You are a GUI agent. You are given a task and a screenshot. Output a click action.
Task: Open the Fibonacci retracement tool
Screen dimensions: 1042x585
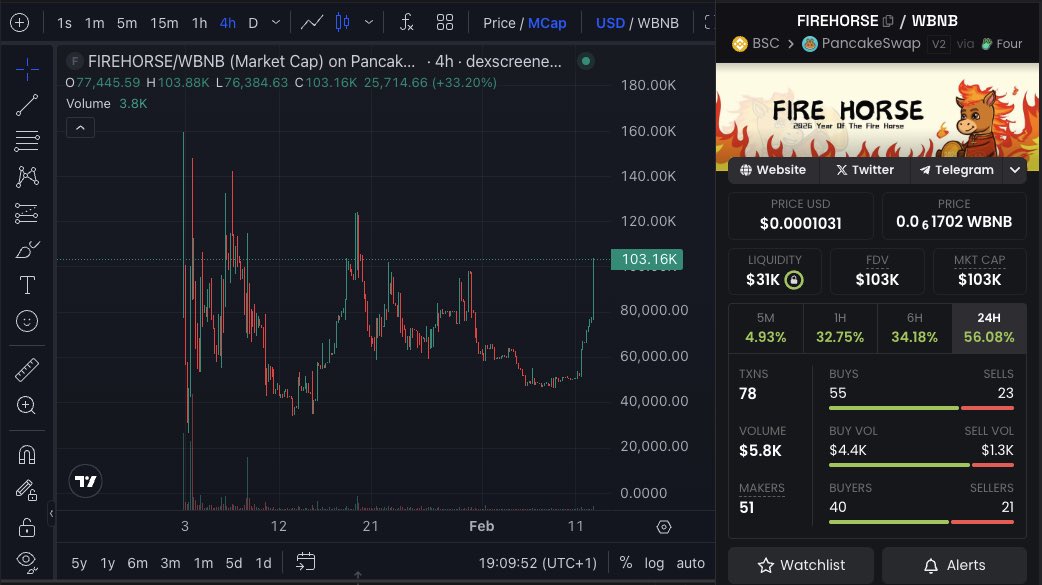[x=27, y=141]
